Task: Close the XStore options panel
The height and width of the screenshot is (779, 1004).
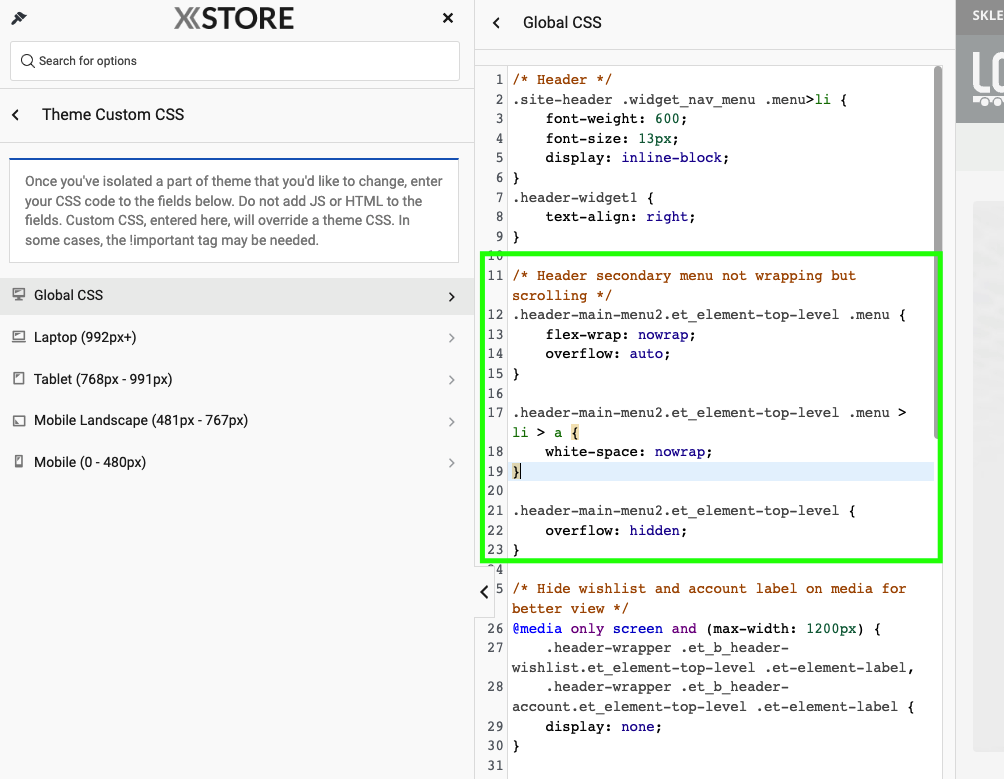Action: point(448,18)
